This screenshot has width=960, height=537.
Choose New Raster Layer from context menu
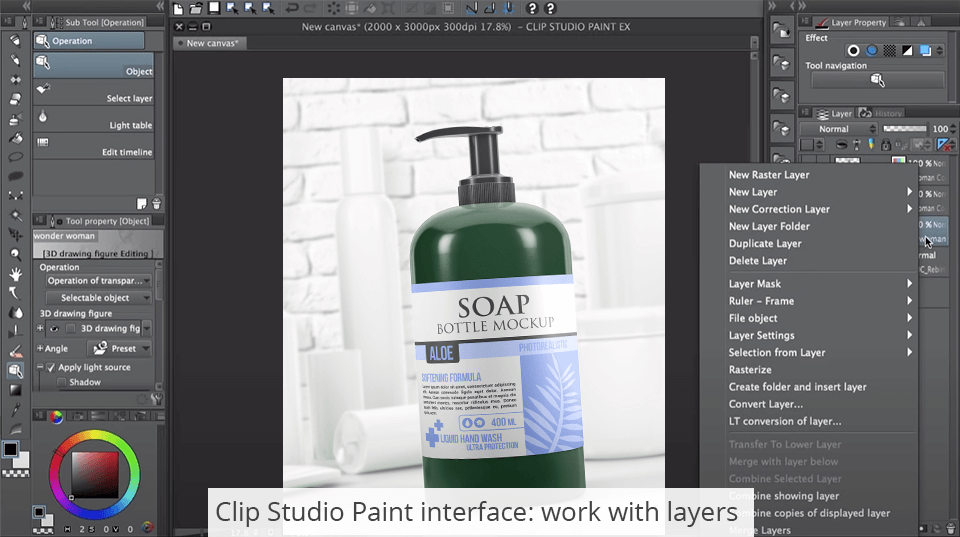(769, 175)
